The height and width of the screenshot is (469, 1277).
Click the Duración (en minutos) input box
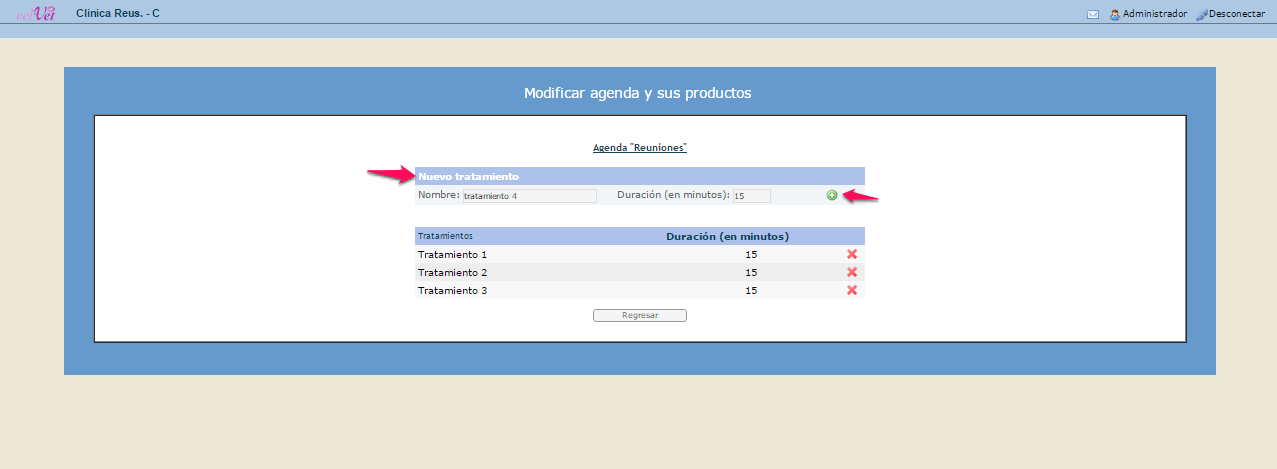click(x=751, y=196)
